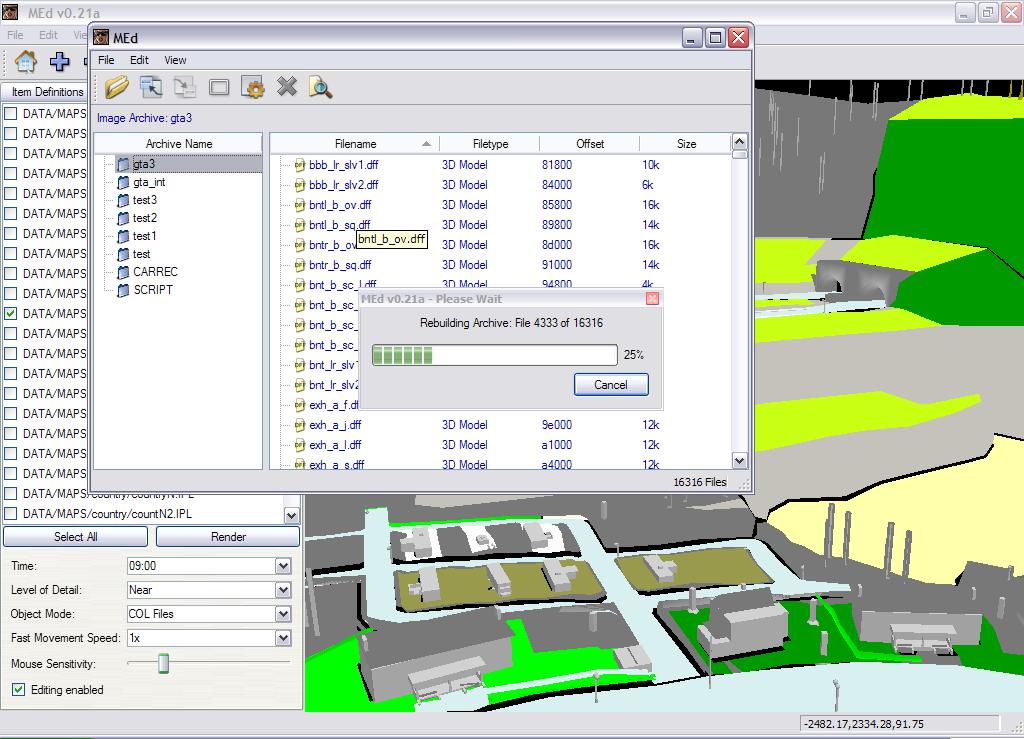Click the Archive Name column header
This screenshot has width=1024, height=739.
pos(178,144)
